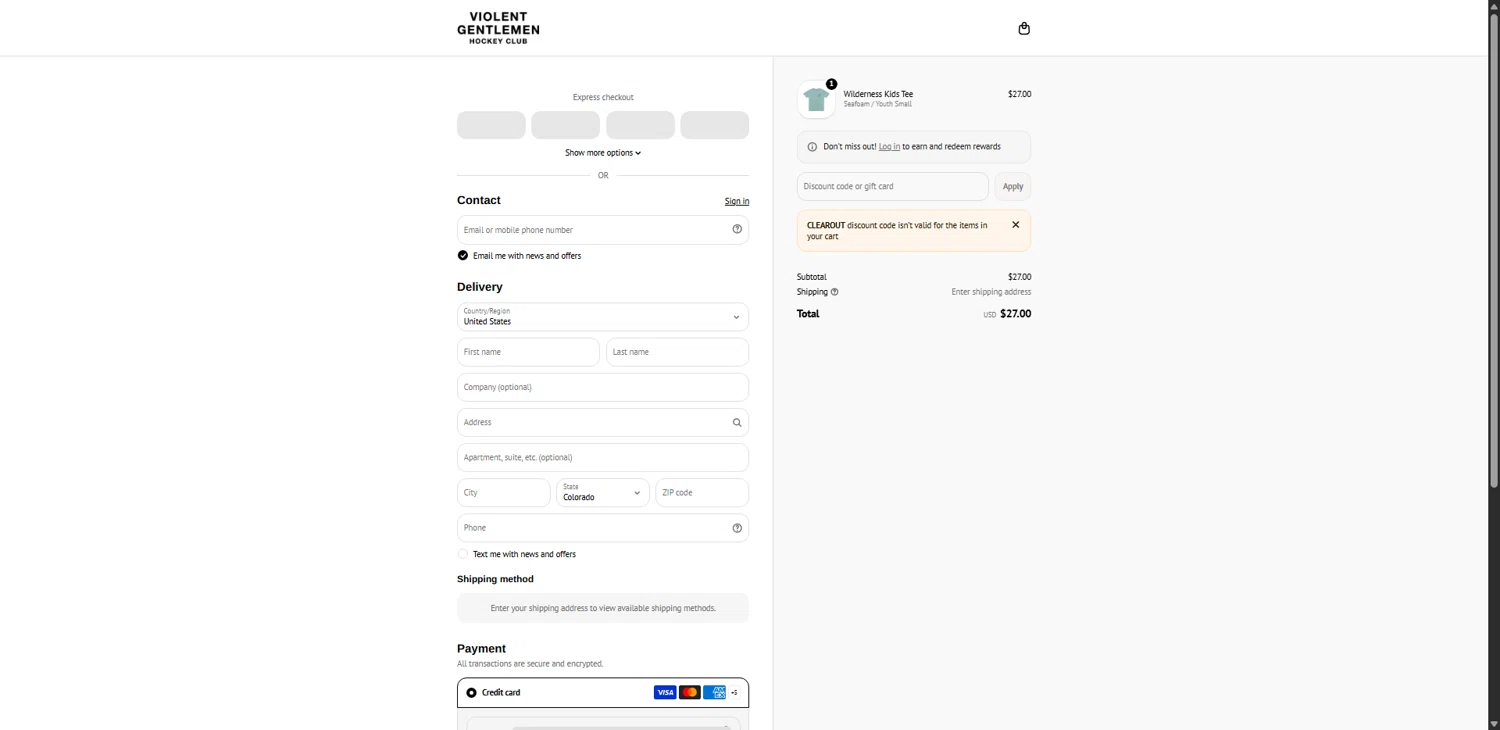Click the Visa card icon
Screen dimensions: 1500x730
665,692
